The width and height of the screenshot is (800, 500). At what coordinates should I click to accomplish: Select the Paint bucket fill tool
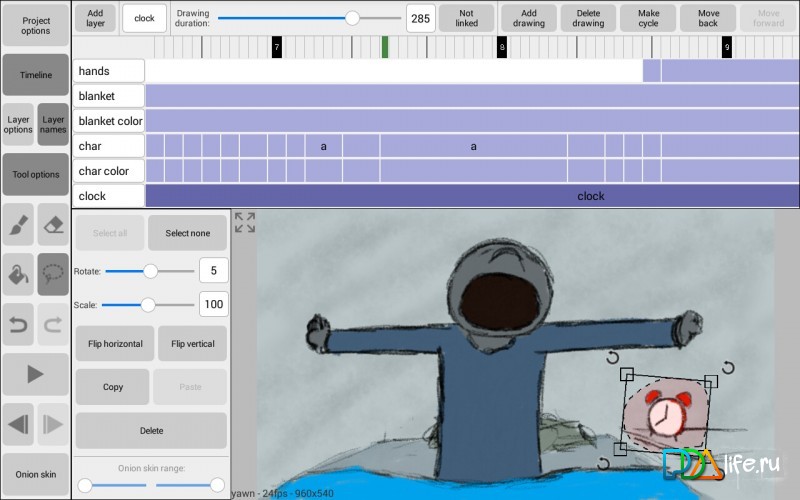[18, 274]
